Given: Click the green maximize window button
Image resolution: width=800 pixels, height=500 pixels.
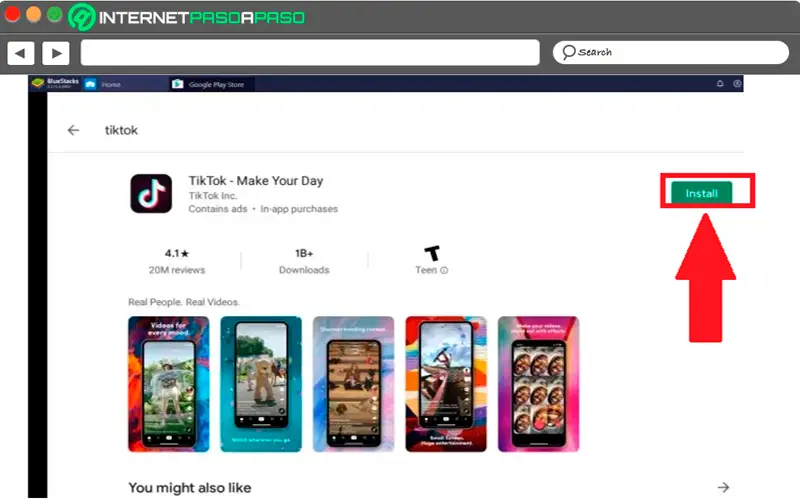Looking at the screenshot, I should [x=55, y=14].
